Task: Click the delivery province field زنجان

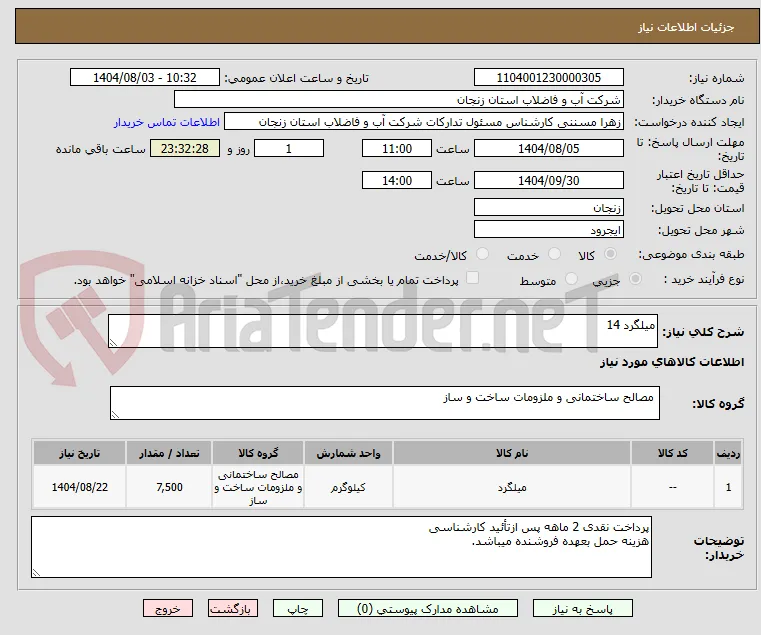Action: pos(548,208)
